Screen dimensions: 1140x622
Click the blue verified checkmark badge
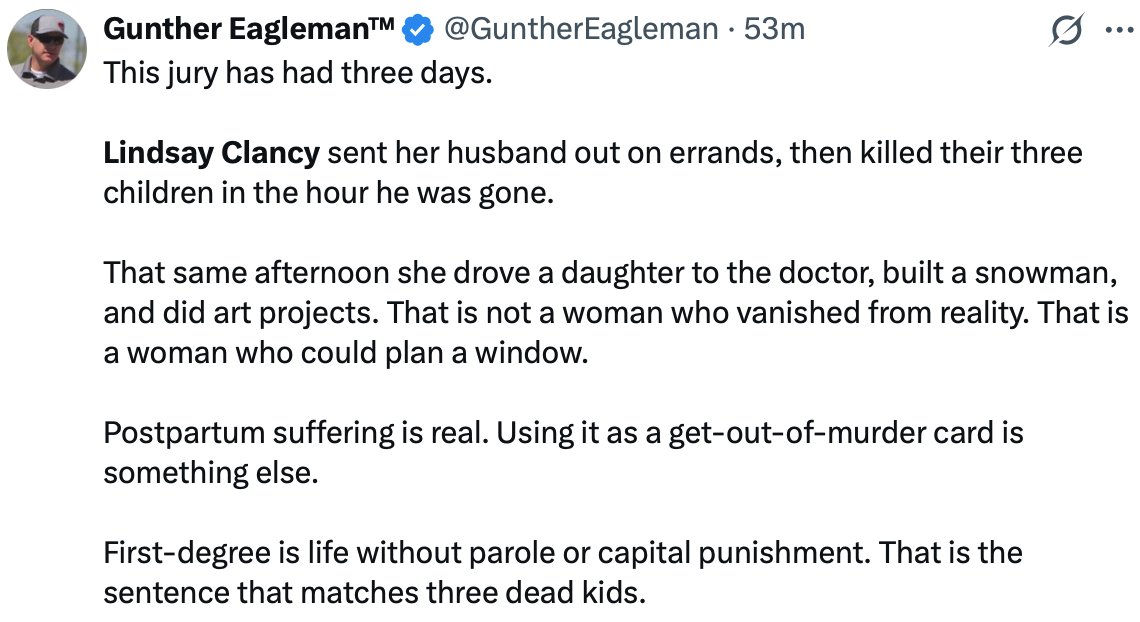418,31
